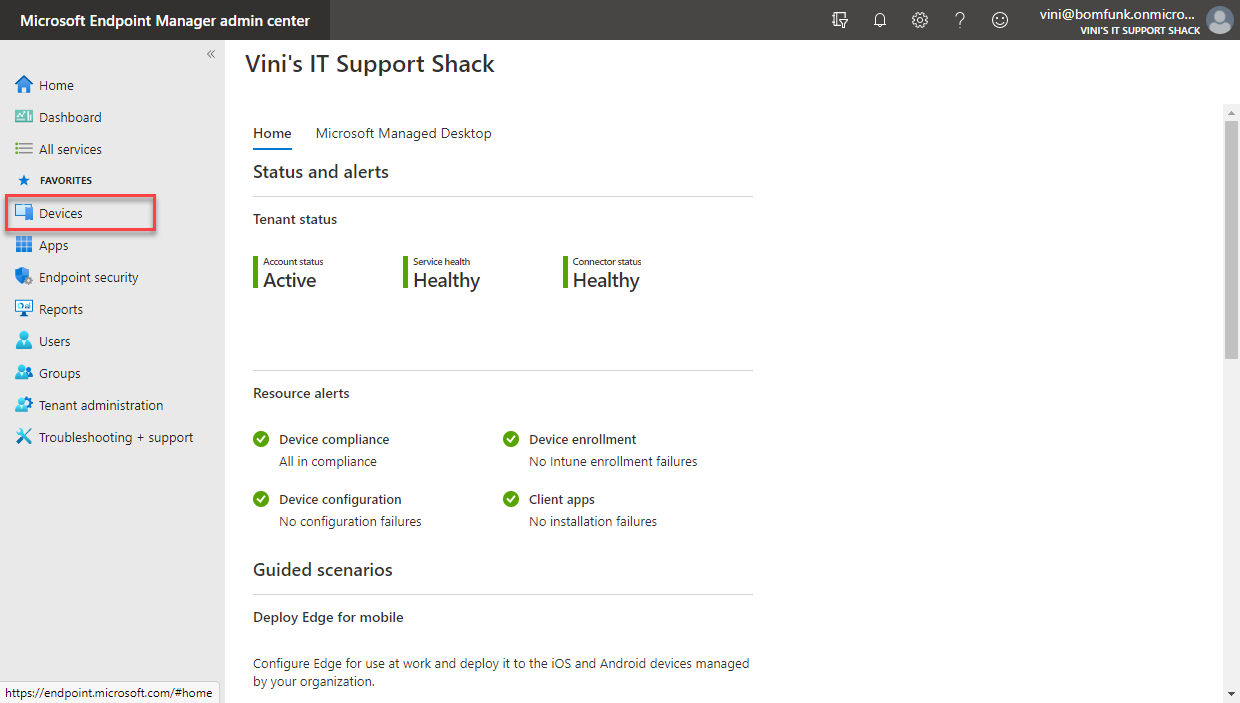Open notifications bell icon

880,20
